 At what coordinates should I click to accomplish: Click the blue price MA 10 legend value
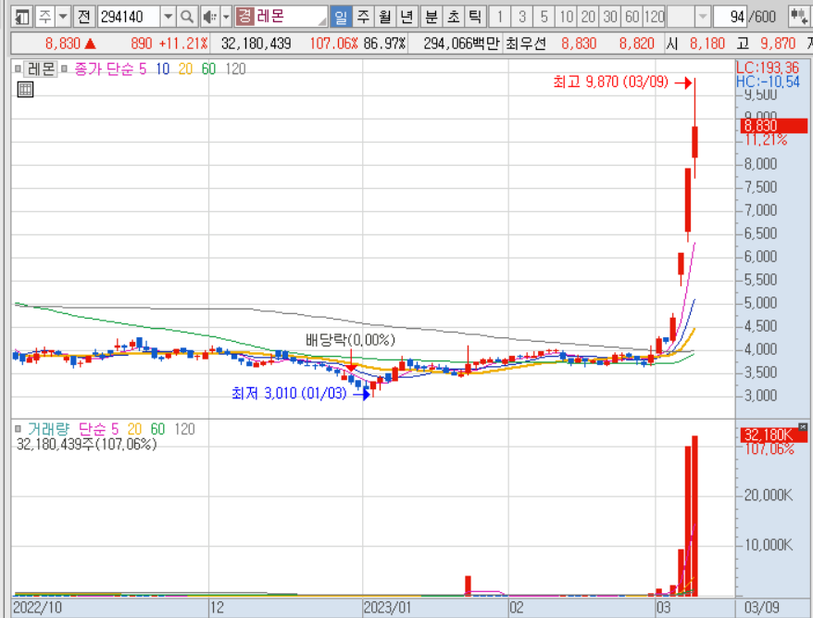point(163,69)
